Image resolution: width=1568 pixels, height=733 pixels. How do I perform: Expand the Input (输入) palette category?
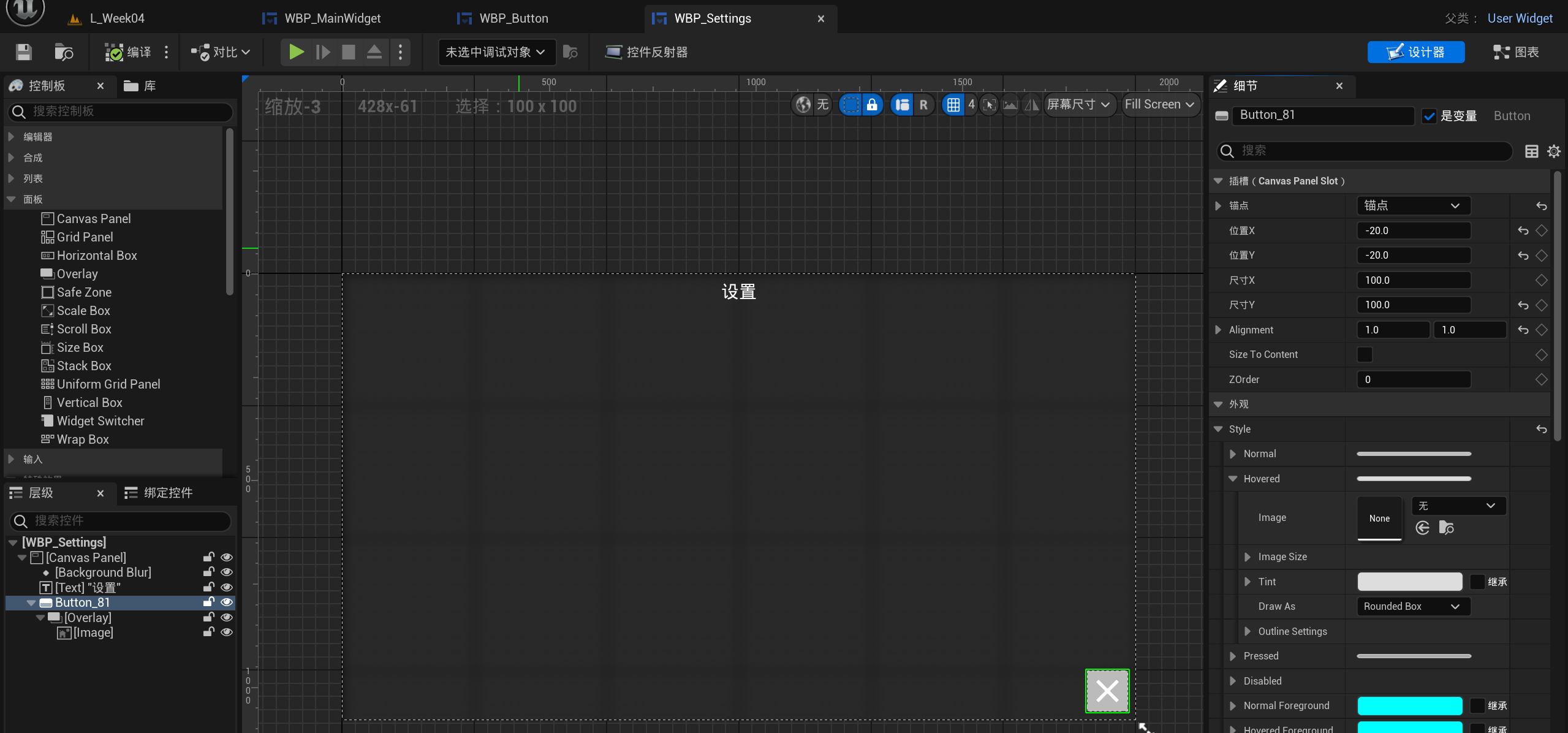(11, 459)
